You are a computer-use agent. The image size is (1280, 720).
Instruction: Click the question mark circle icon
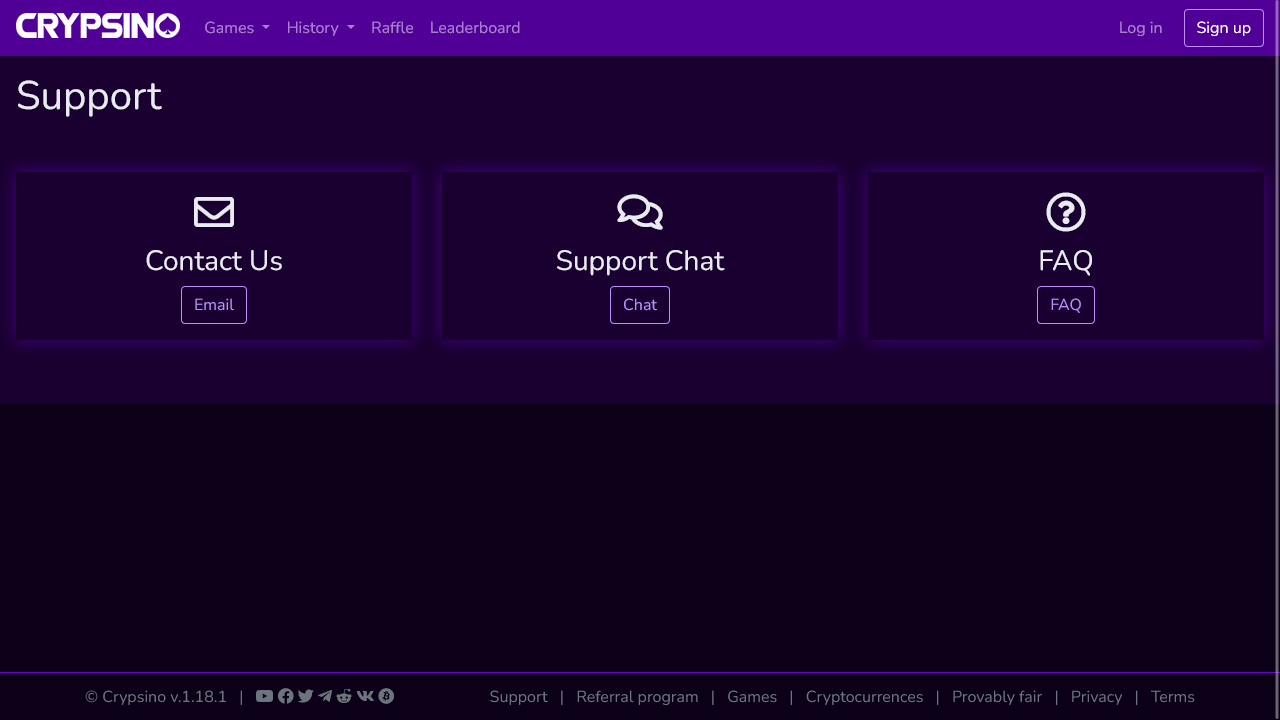click(x=1066, y=212)
